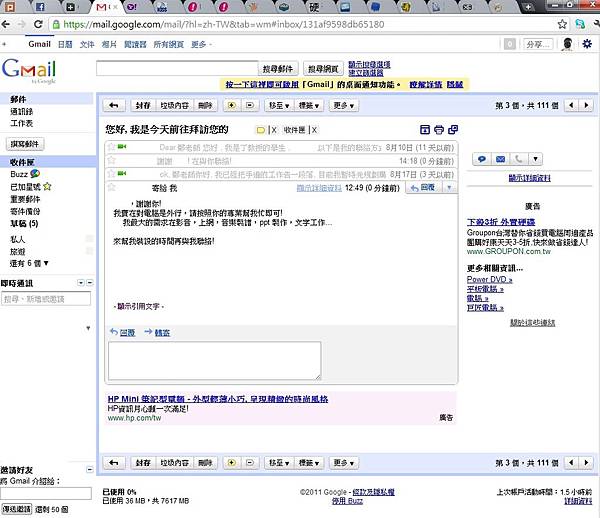Click the back-to-inbox arrow in top toolbar
The width and height of the screenshot is (600, 518).
(x=114, y=105)
